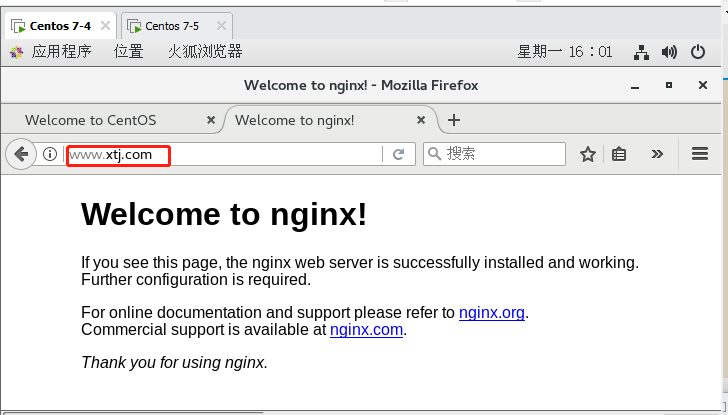The width and height of the screenshot is (728, 415).
Task: Click the address bar with www.xtj.com
Action: tap(223, 154)
